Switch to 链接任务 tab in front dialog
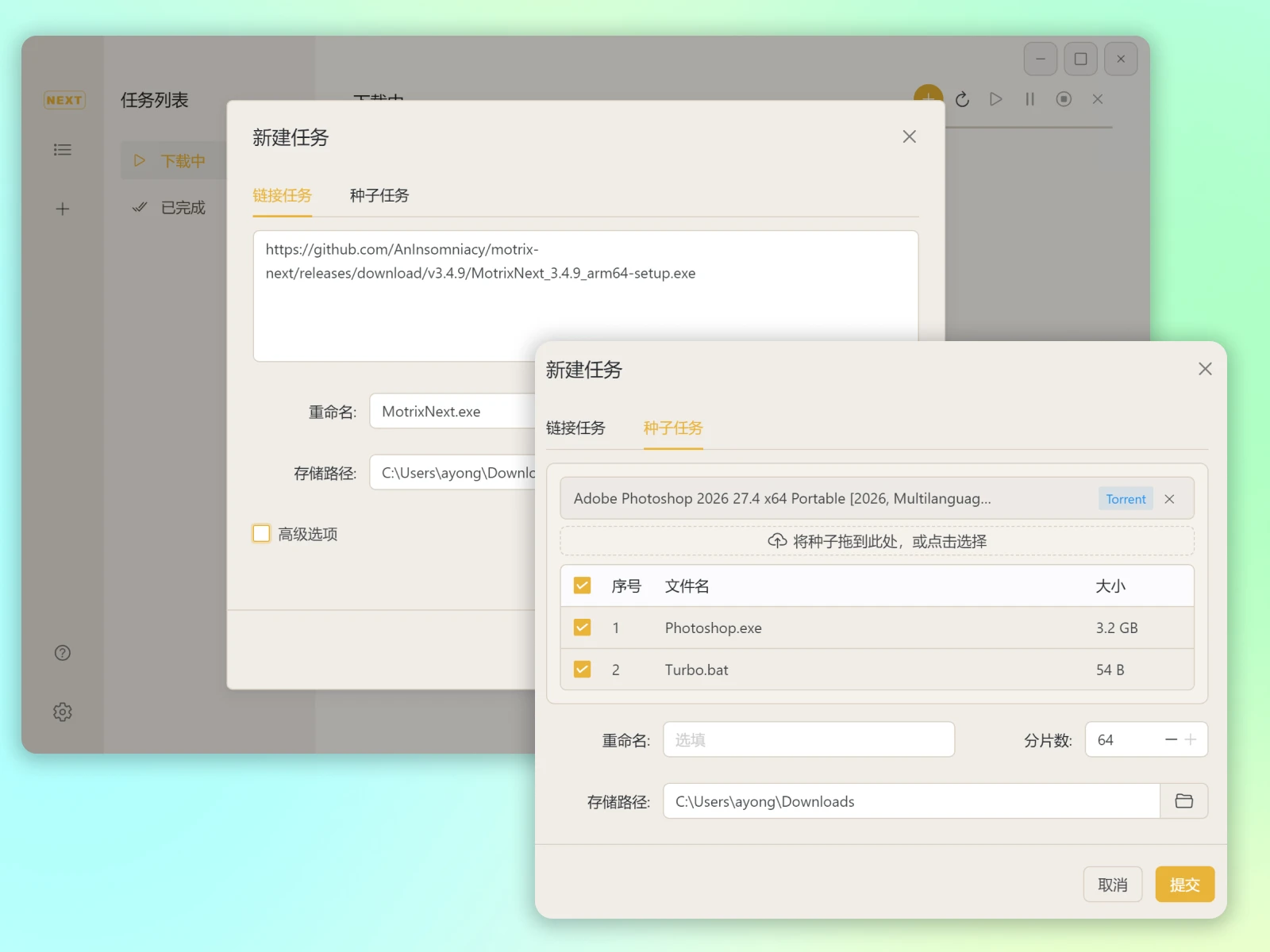This screenshot has width=1270, height=952. click(x=575, y=428)
